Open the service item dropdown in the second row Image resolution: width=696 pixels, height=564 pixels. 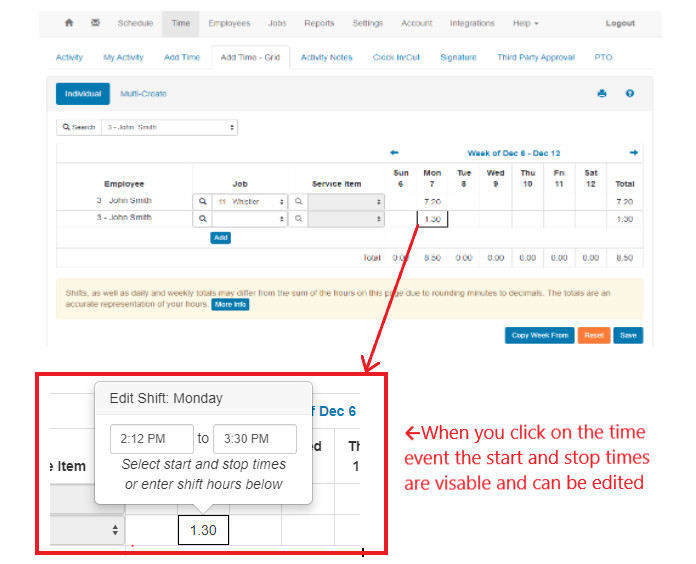click(x=346, y=219)
